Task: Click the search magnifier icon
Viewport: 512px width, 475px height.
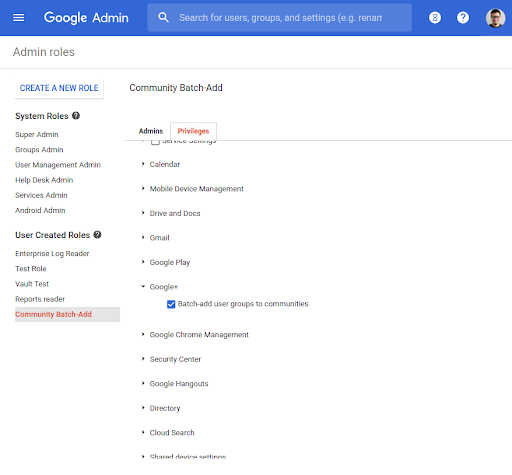Action: (x=163, y=17)
